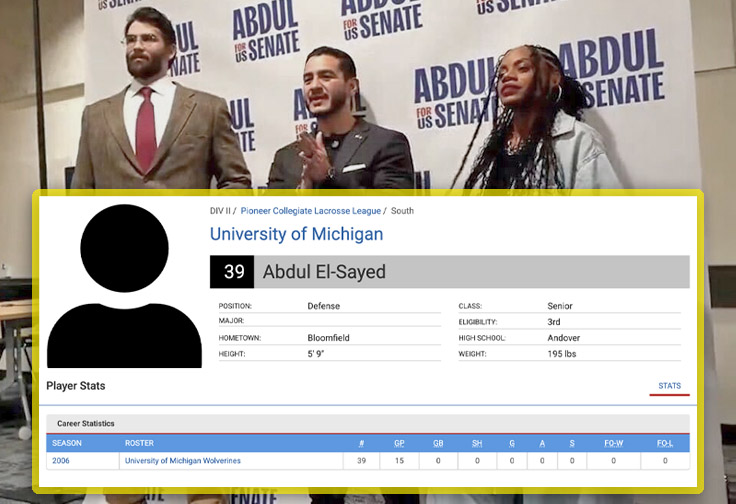Image resolution: width=736 pixels, height=504 pixels.
Task: Click the DIV II breadcrumb text
Action: (x=221, y=211)
